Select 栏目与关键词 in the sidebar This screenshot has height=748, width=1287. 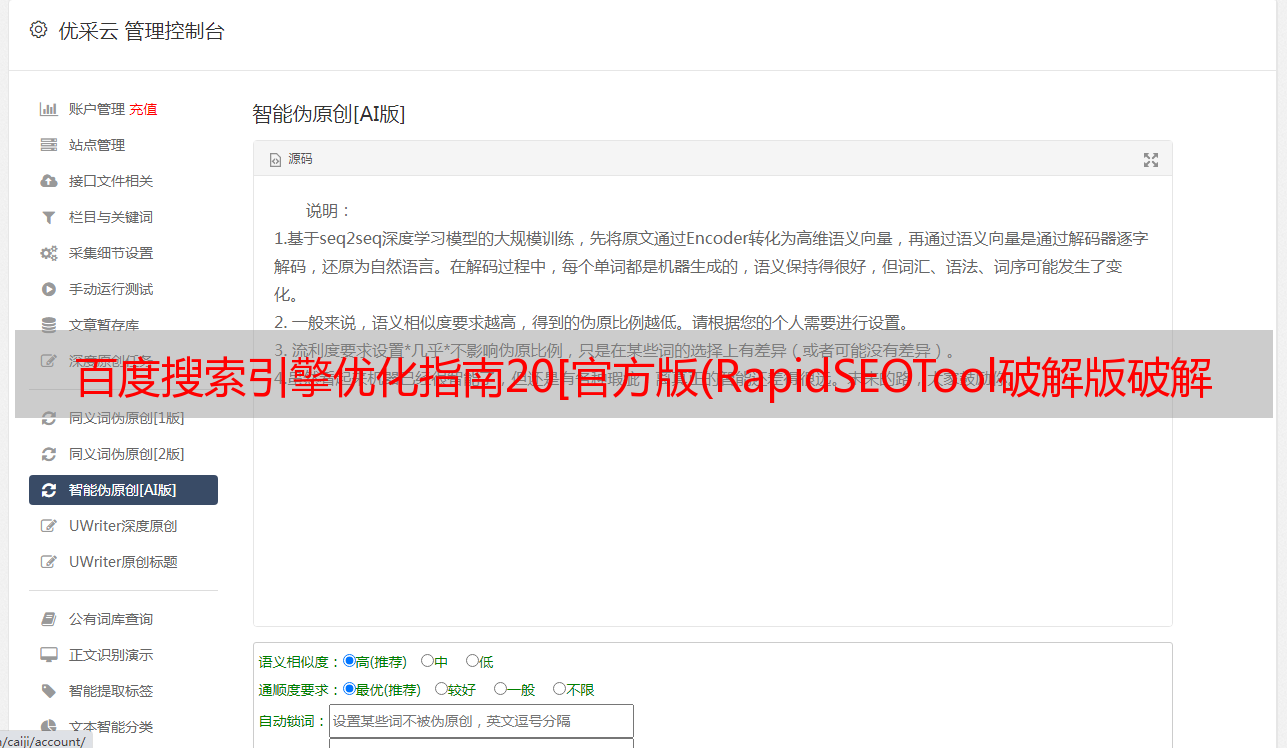point(111,217)
